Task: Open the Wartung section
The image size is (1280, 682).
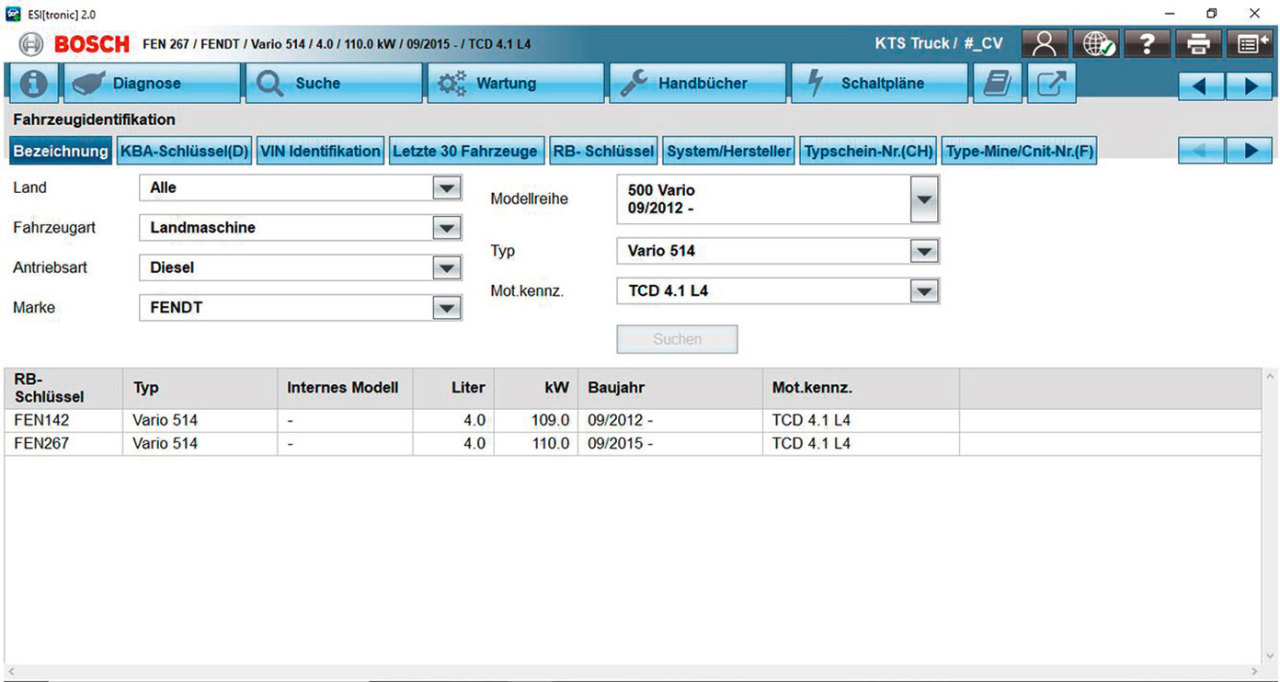Action: [x=516, y=84]
